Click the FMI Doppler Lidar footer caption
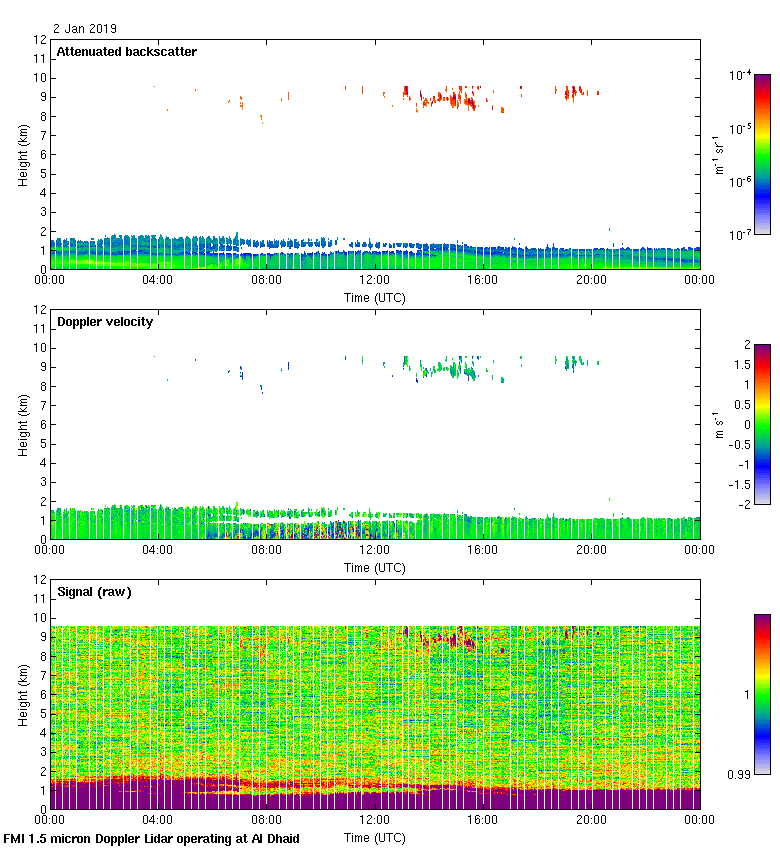The image size is (780, 850). click(x=151, y=838)
